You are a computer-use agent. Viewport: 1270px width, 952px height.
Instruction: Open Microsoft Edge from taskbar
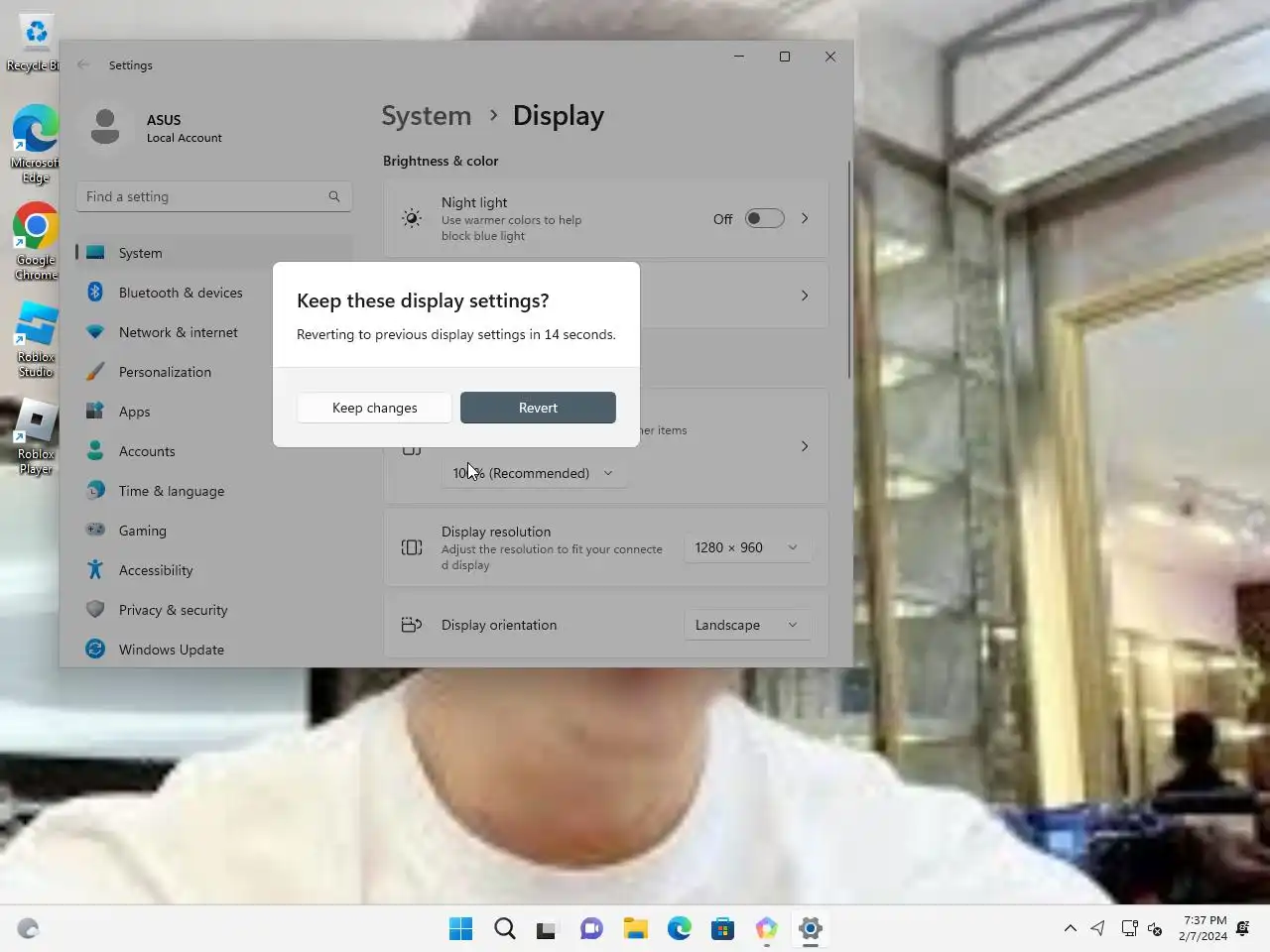pyautogui.click(x=680, y=929)
